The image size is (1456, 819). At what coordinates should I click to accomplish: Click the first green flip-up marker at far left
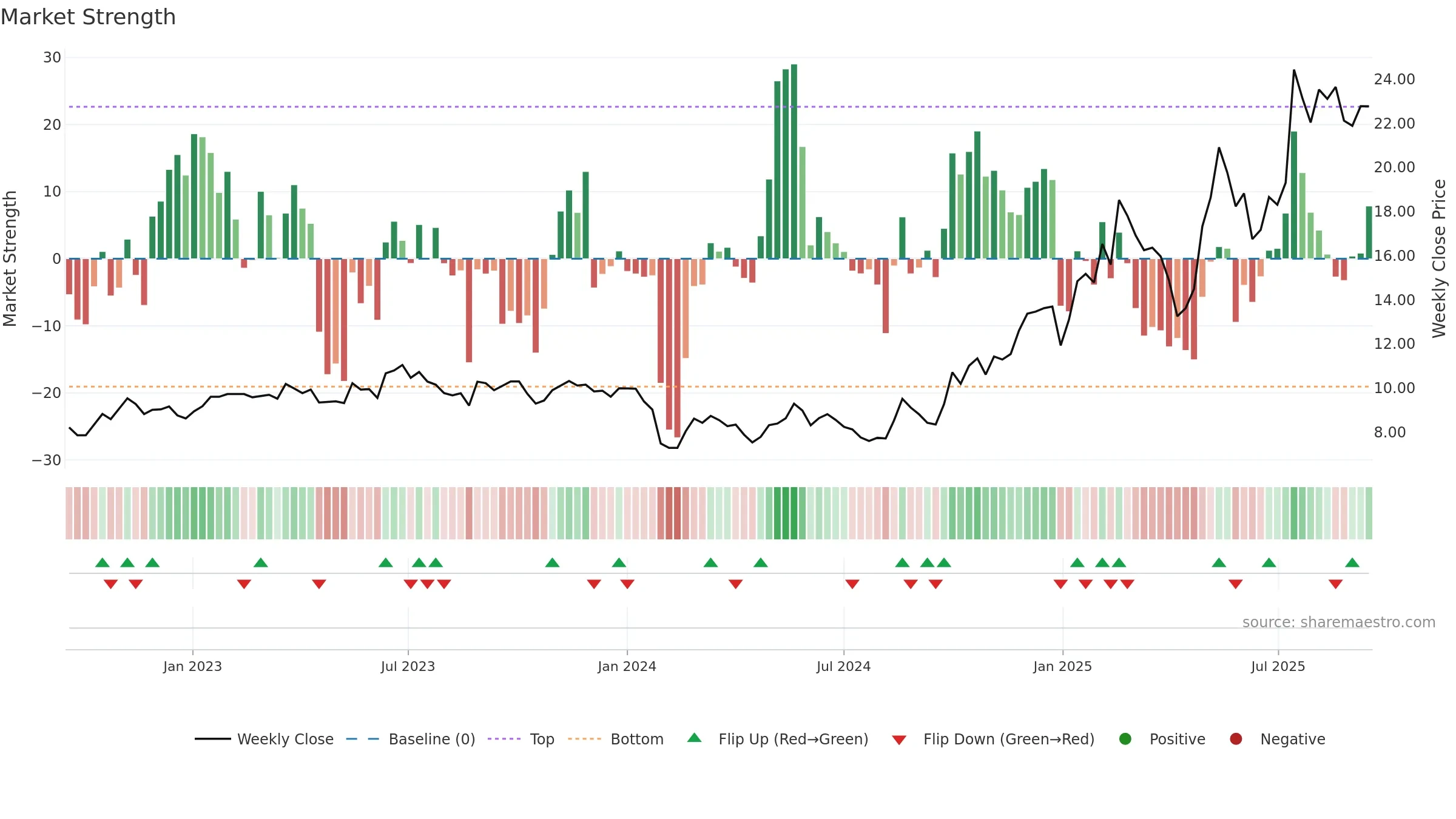point(103,562)
